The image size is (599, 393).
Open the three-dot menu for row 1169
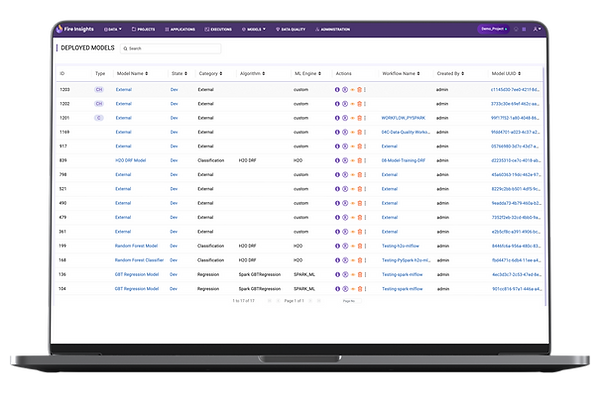pyautogui.click(x=365, y=132)
